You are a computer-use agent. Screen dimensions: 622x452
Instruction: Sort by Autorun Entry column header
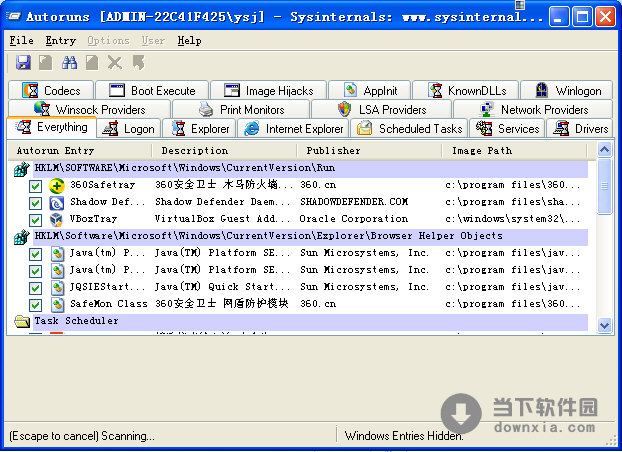(80, 151)
